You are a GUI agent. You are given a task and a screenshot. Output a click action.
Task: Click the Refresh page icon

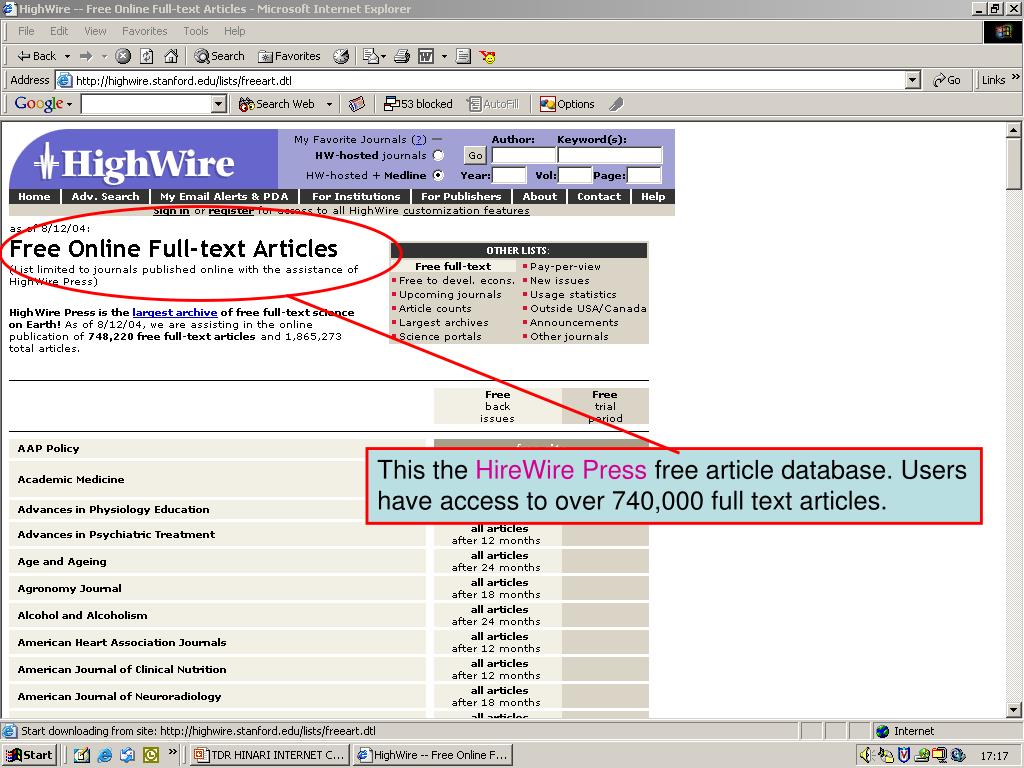[147, 56]
